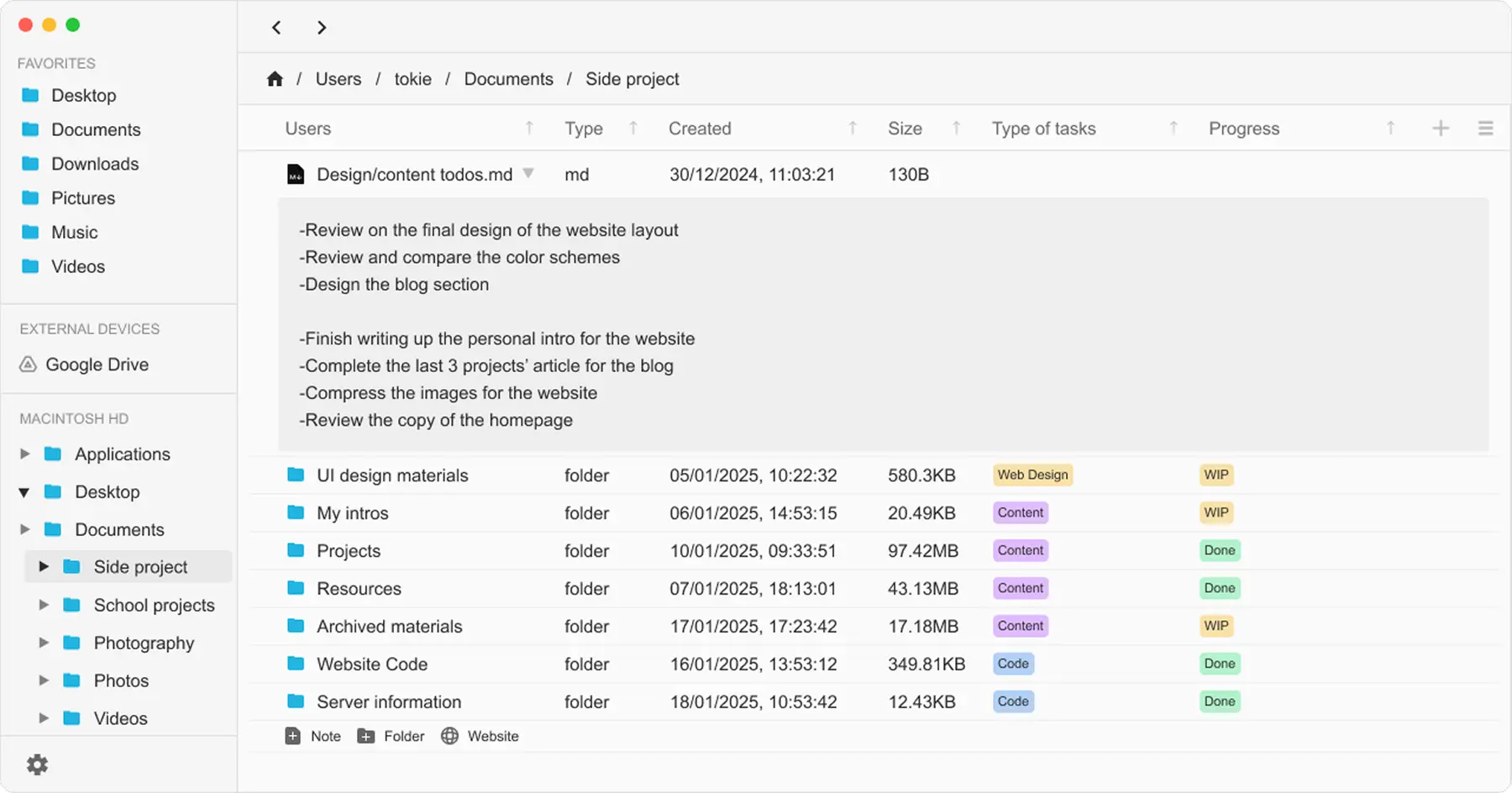Add a new Note

[x=313, y=736]
